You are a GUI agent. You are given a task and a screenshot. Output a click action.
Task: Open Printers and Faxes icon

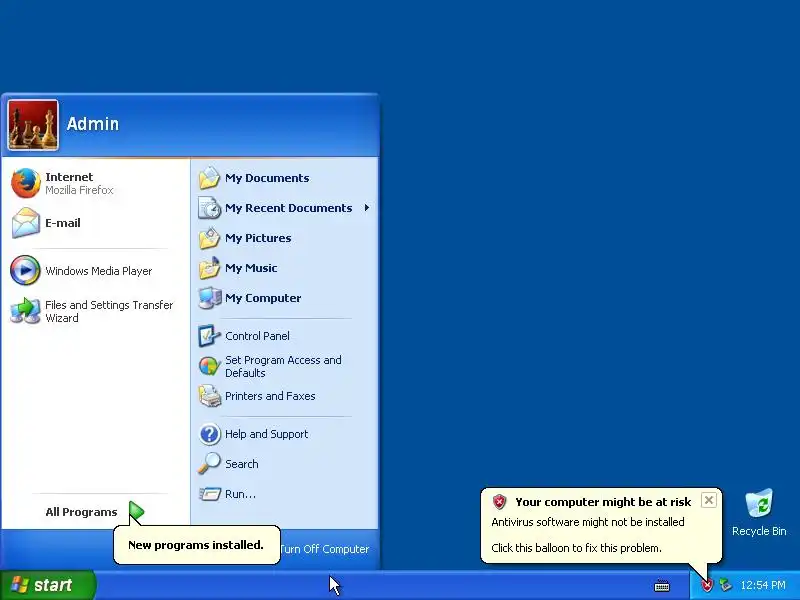(x=209, y=396)
